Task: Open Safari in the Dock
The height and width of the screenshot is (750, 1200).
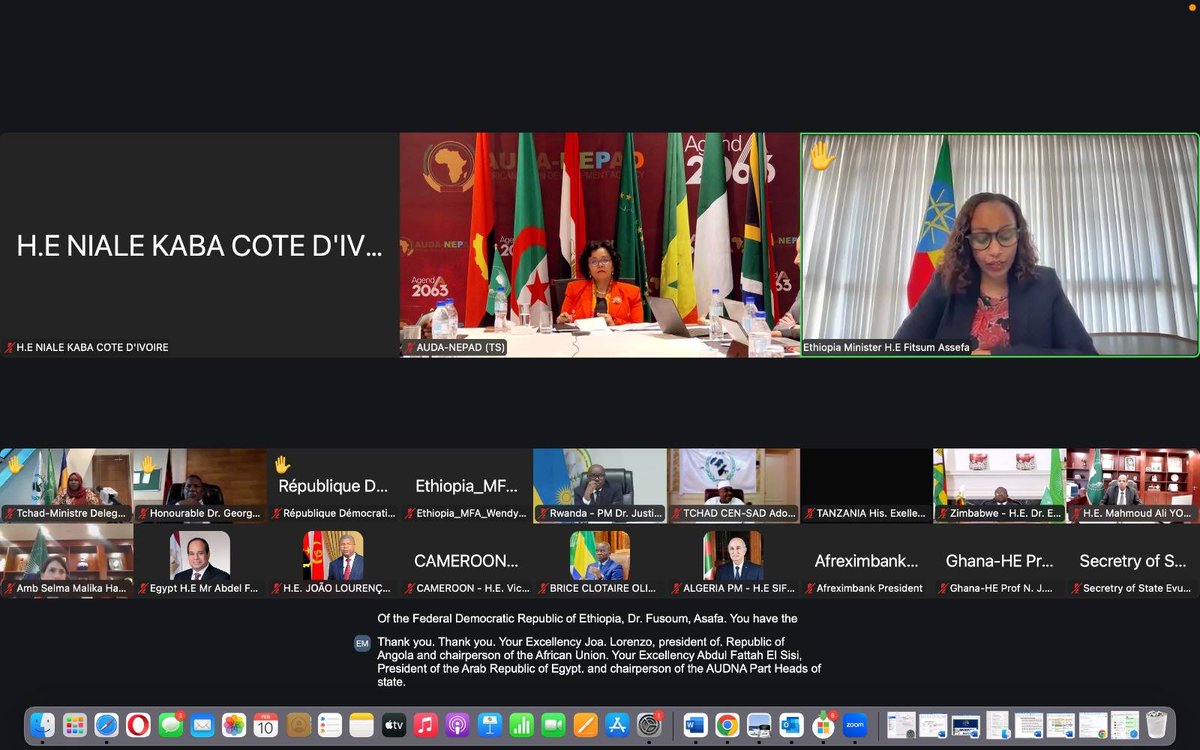Action: (106, 725)
